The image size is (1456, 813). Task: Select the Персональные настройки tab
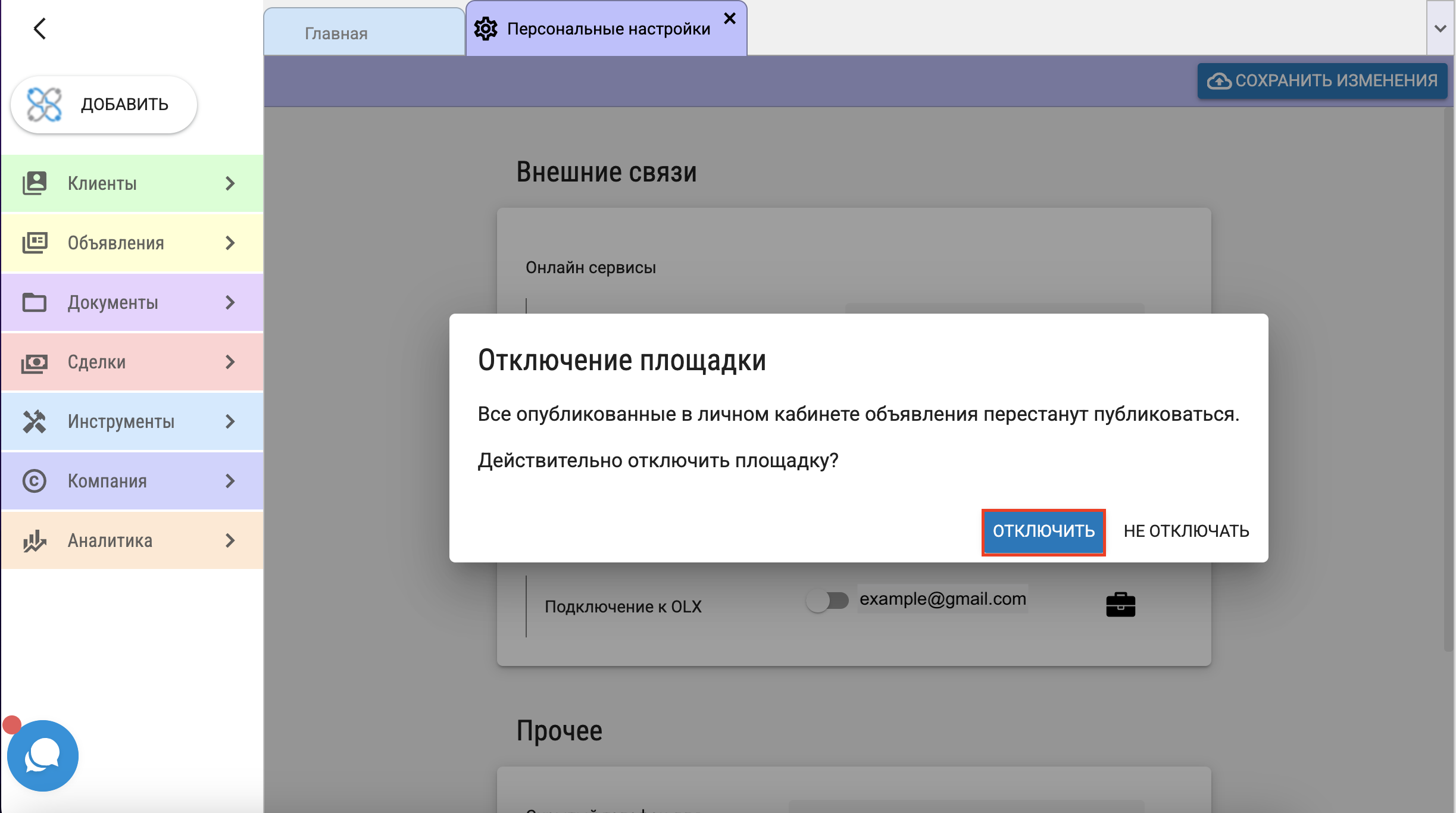(608, 29)
